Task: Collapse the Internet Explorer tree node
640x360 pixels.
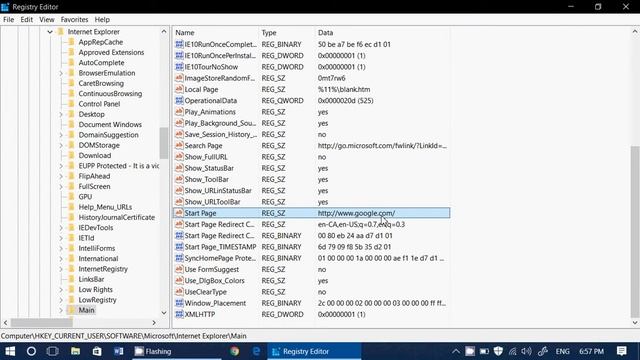Action: click(50, 31)
